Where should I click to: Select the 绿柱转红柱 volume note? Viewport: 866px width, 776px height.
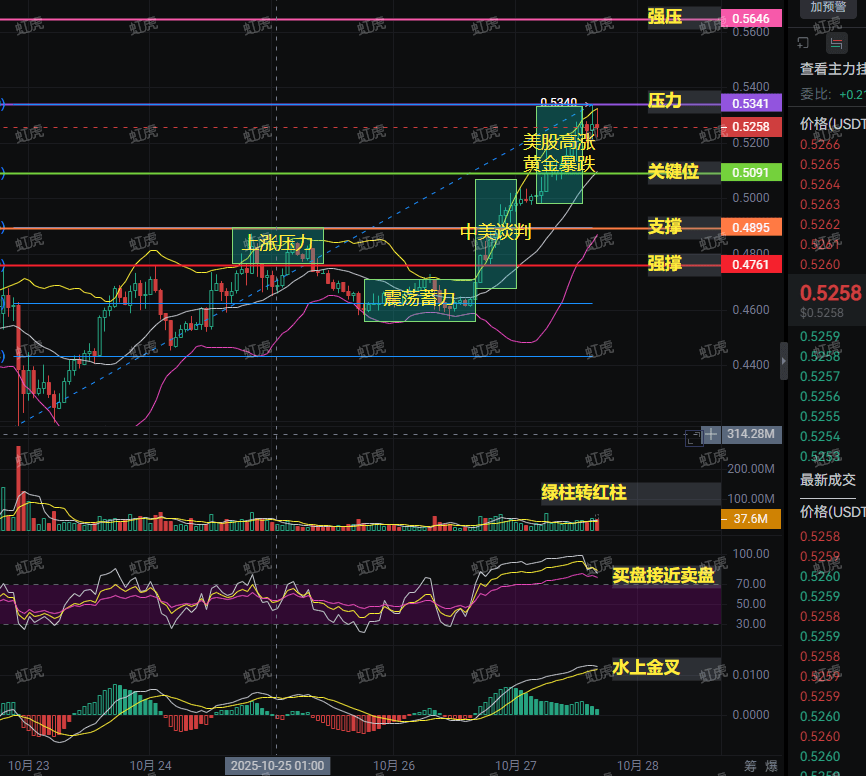(584, 493)
